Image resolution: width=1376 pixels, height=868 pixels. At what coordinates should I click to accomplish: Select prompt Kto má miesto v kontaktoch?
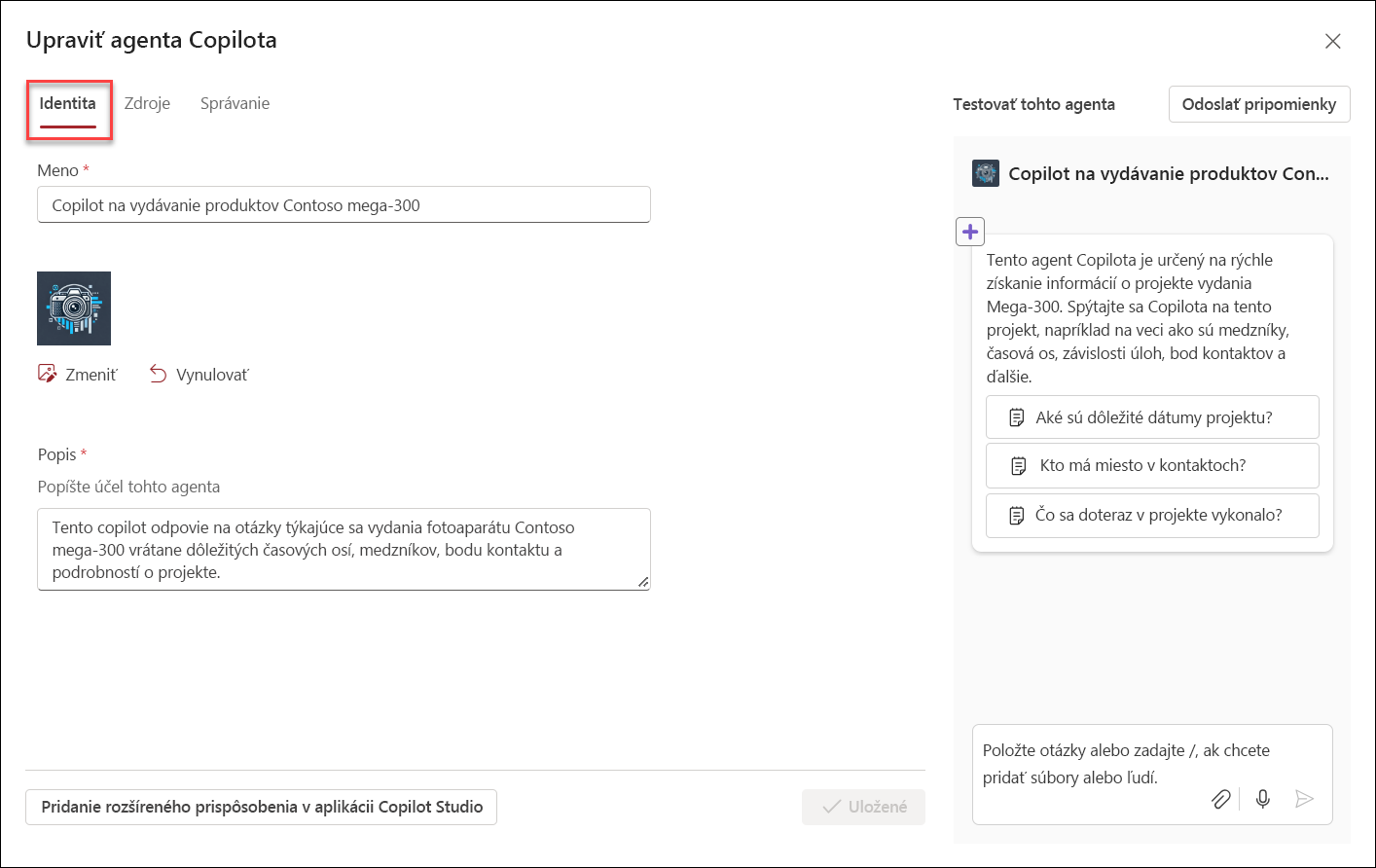click(x=1152, y=465)
